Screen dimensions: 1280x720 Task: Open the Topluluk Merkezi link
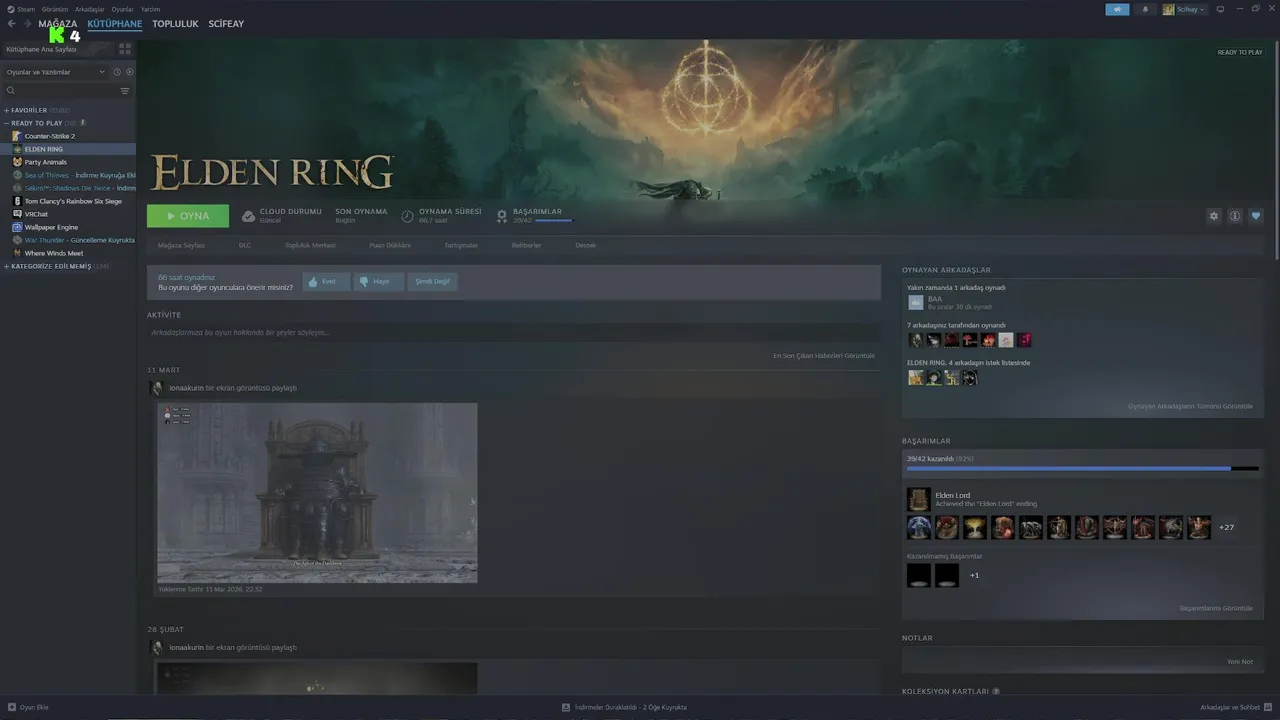[x=310, y=245]
